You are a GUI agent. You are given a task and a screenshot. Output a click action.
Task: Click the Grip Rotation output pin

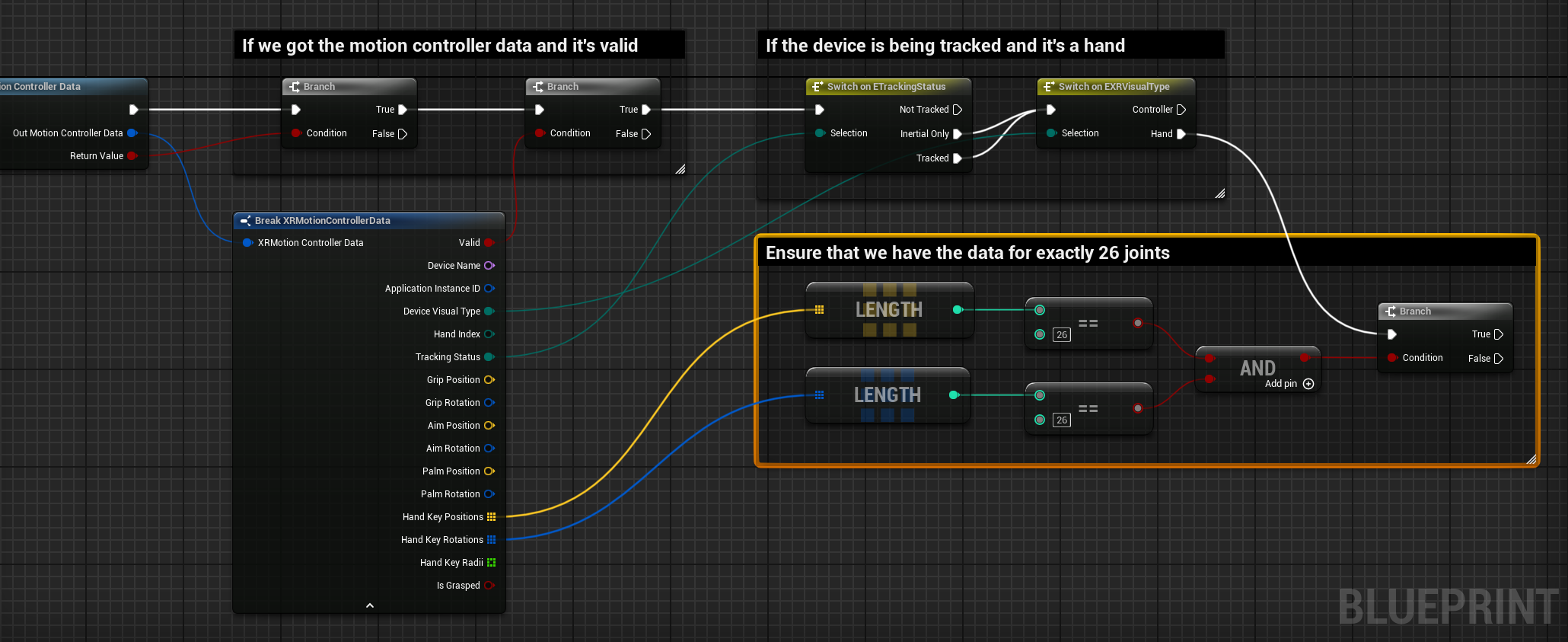(x=489, y=403)
